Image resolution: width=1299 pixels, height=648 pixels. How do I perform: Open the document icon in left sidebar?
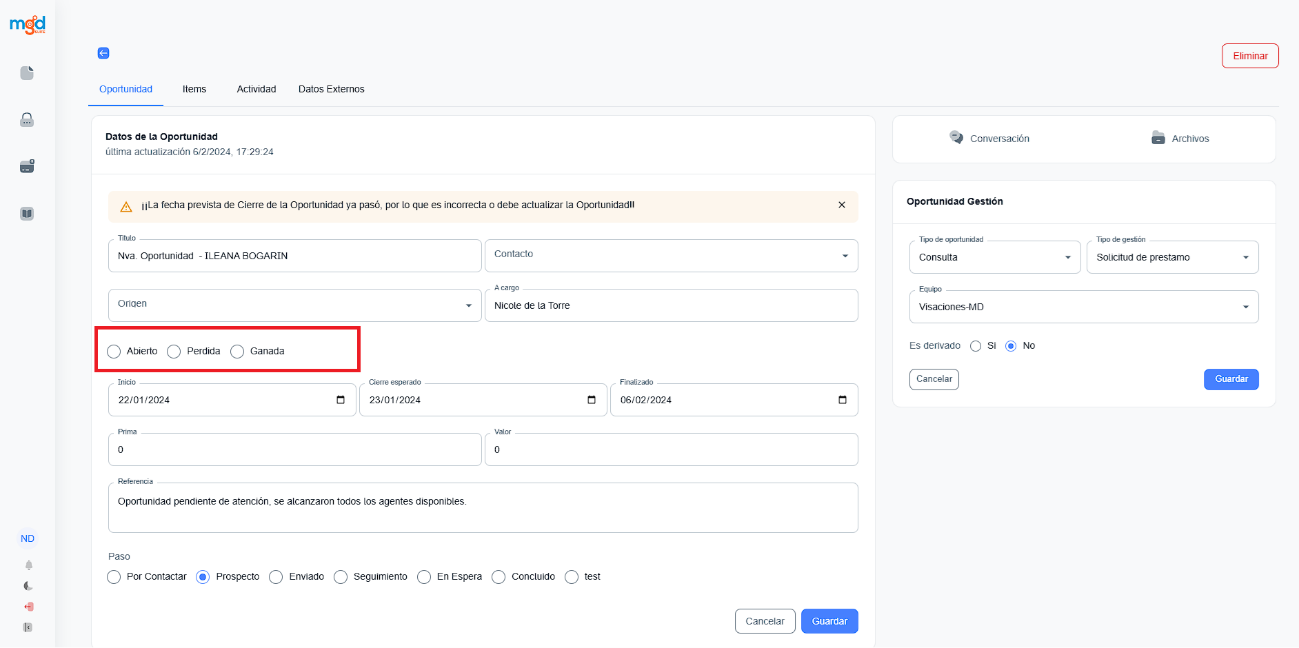pos(27,73)
